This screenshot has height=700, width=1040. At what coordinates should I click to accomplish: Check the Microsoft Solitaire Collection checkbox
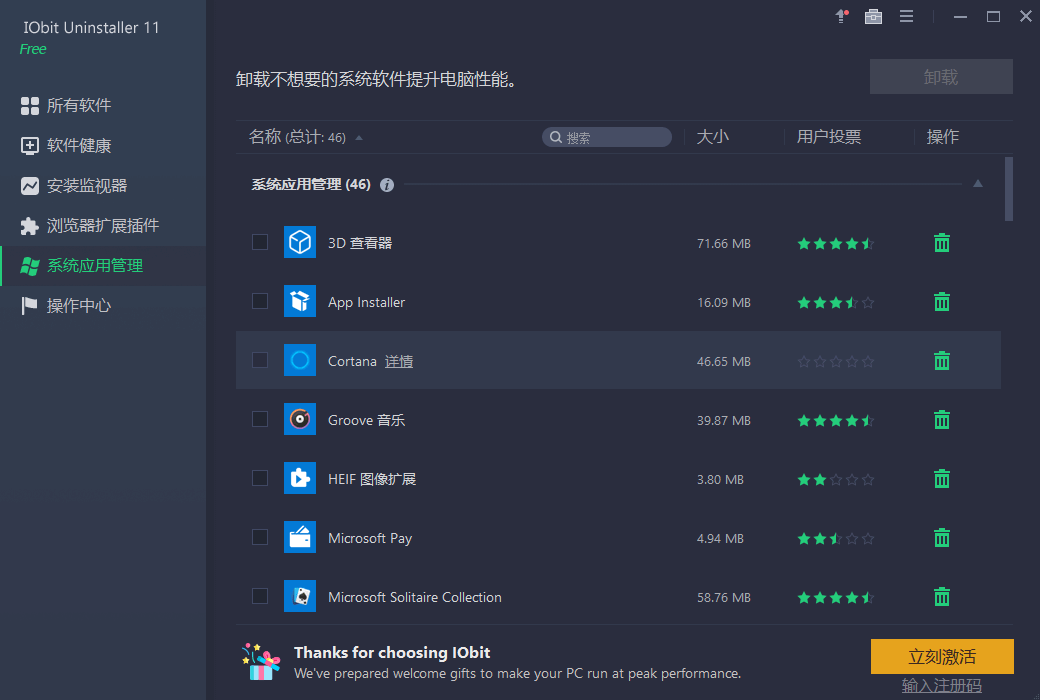(x=260, y=596)
